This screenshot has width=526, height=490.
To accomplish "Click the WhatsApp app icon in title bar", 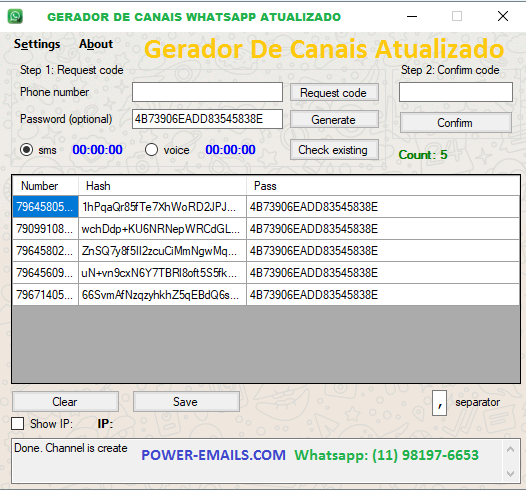I will (x=15, y=16).
